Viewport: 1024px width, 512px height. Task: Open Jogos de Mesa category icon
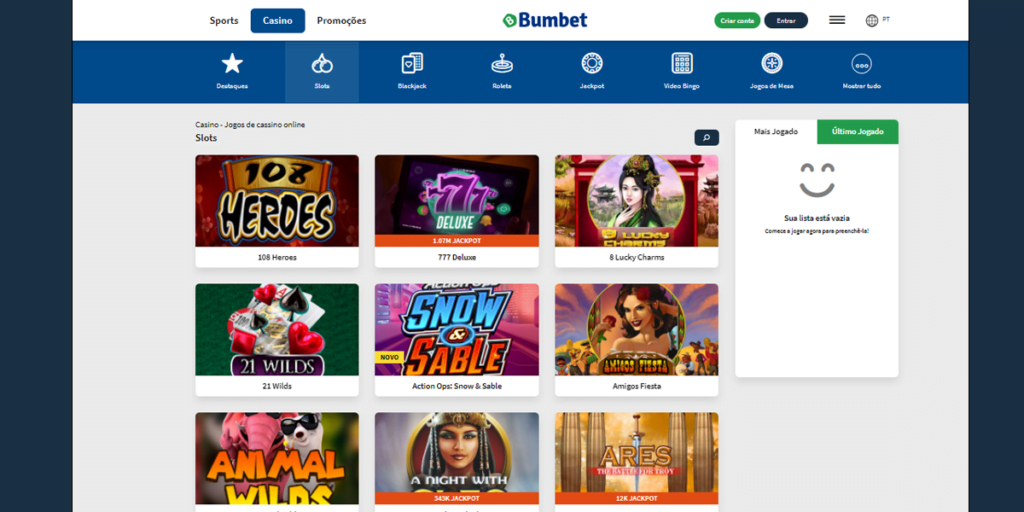point(772,63)
